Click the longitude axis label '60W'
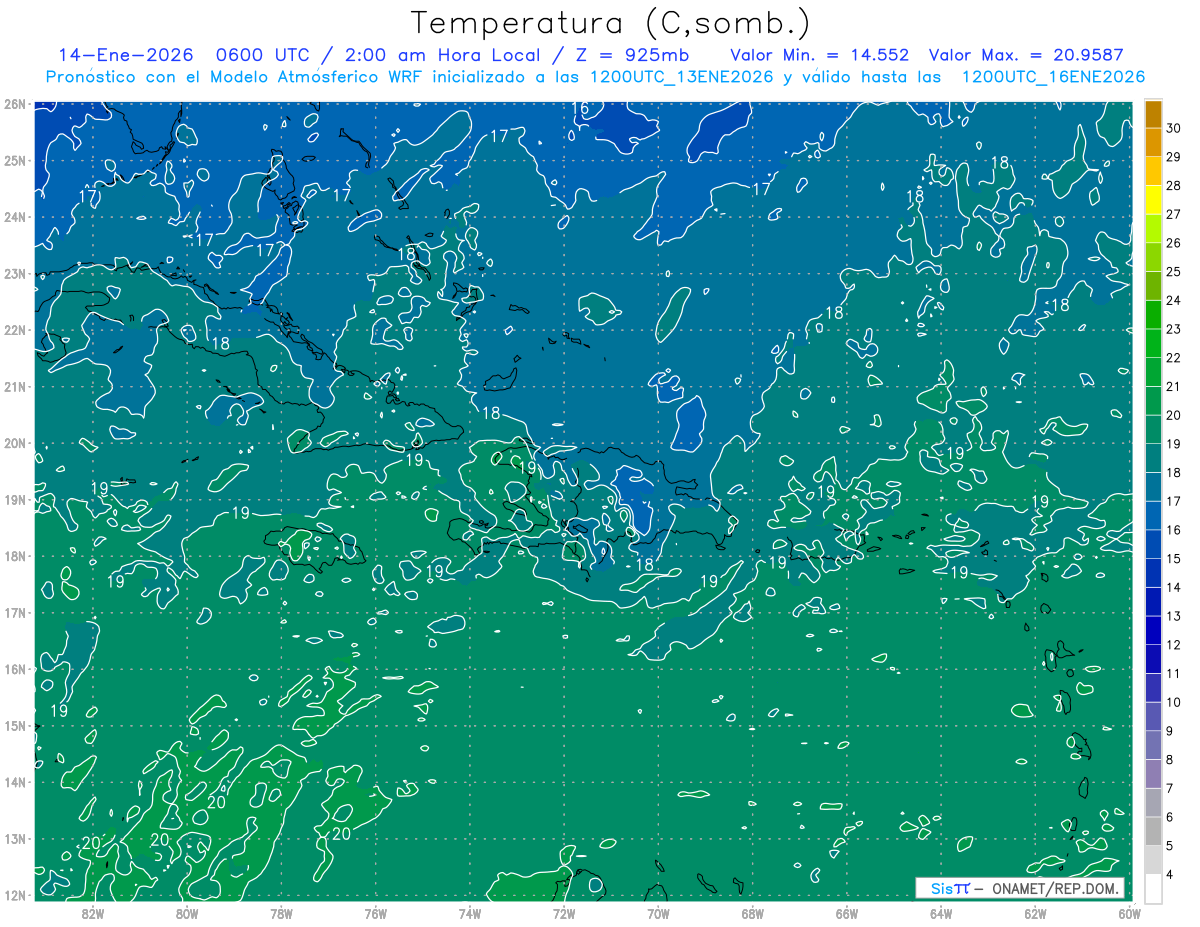 (x=1129, y=913)
